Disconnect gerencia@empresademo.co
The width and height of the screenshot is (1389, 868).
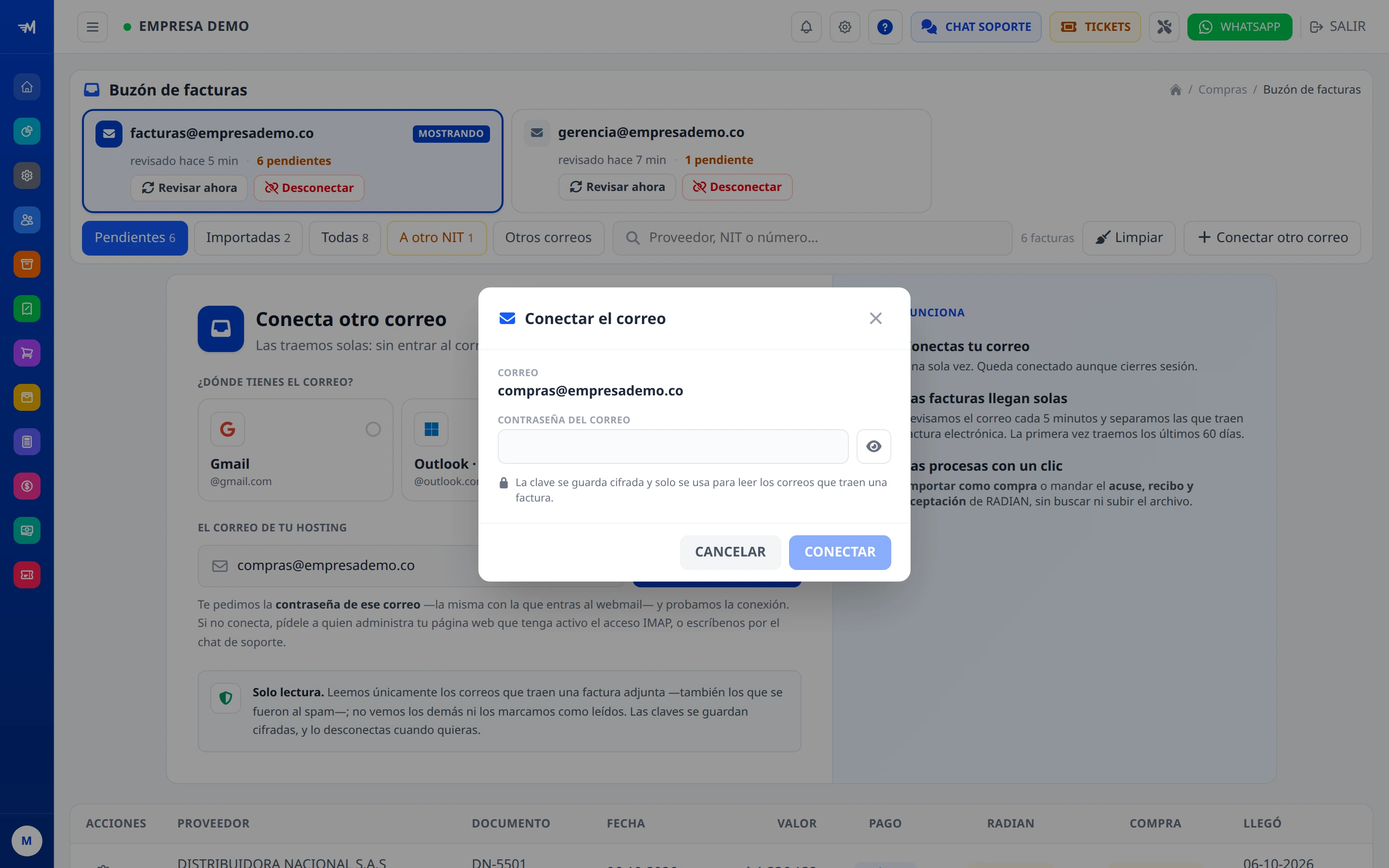[x=737, y=187]
